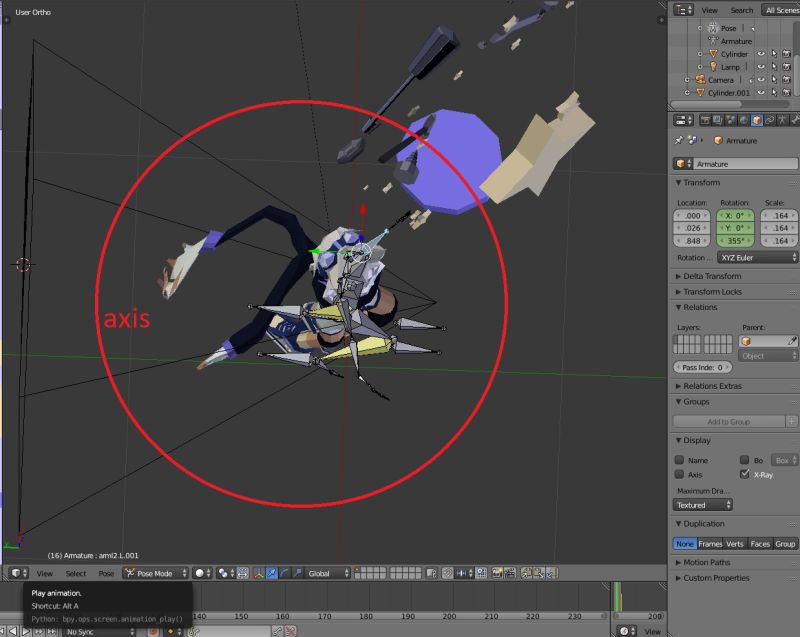Open All Scenes outliner filter dropdown
Viewport: 800px width, 637px height.
(x=781, y=10)
